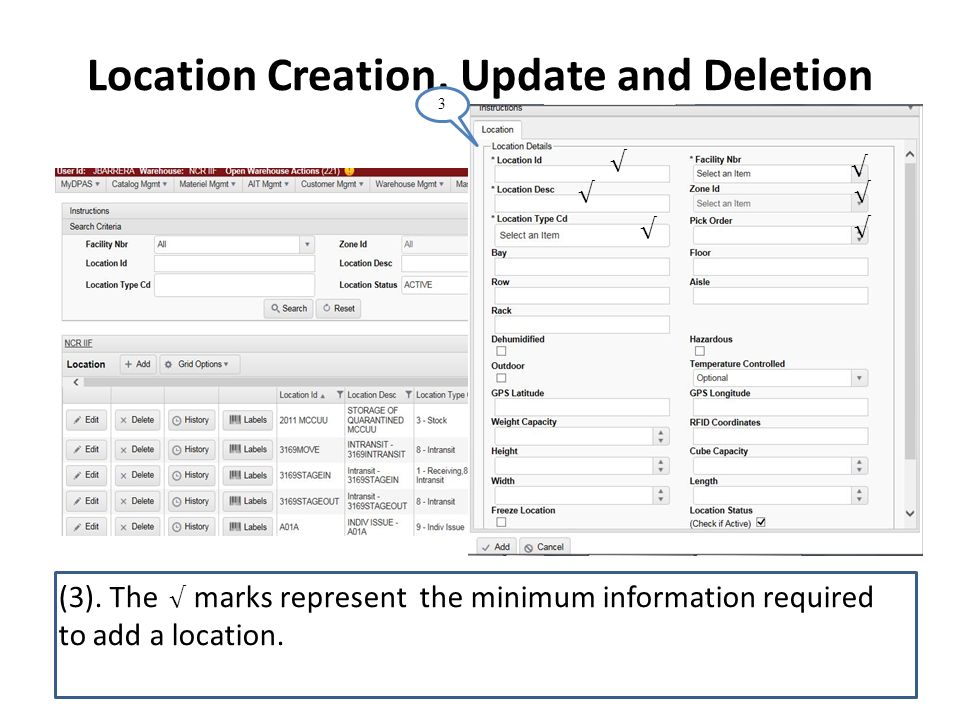Toggle the Outdoor checkbox
The image size is (960, 720).
coord(501,378)
